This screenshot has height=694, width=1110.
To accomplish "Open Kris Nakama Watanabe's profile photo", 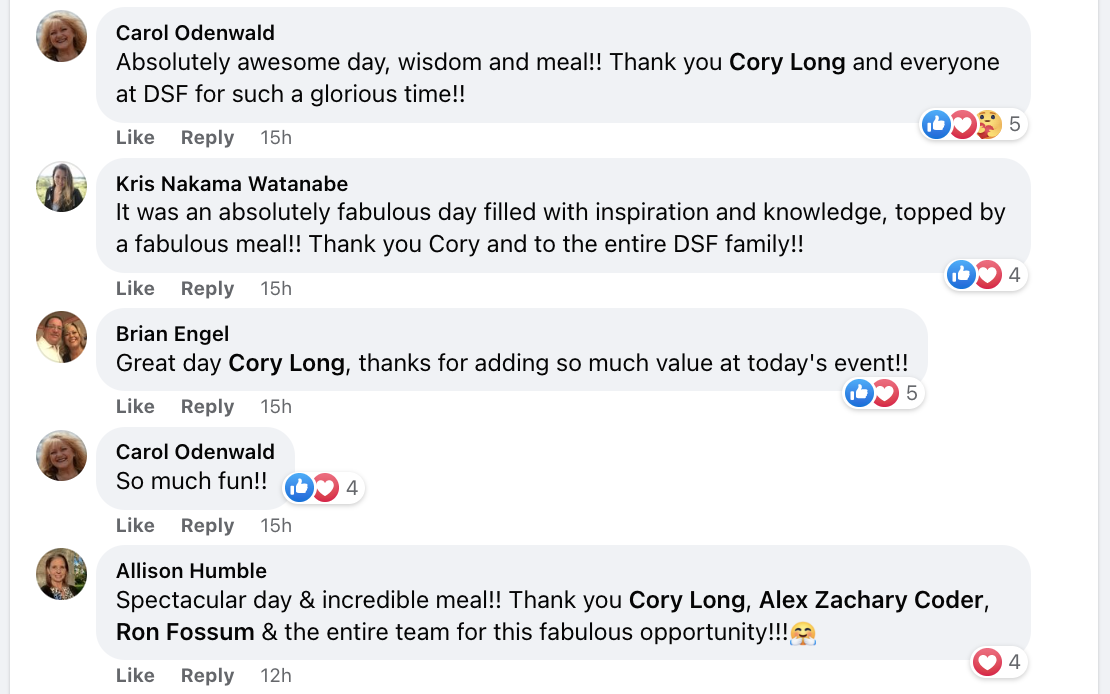I will coord(61,187).
